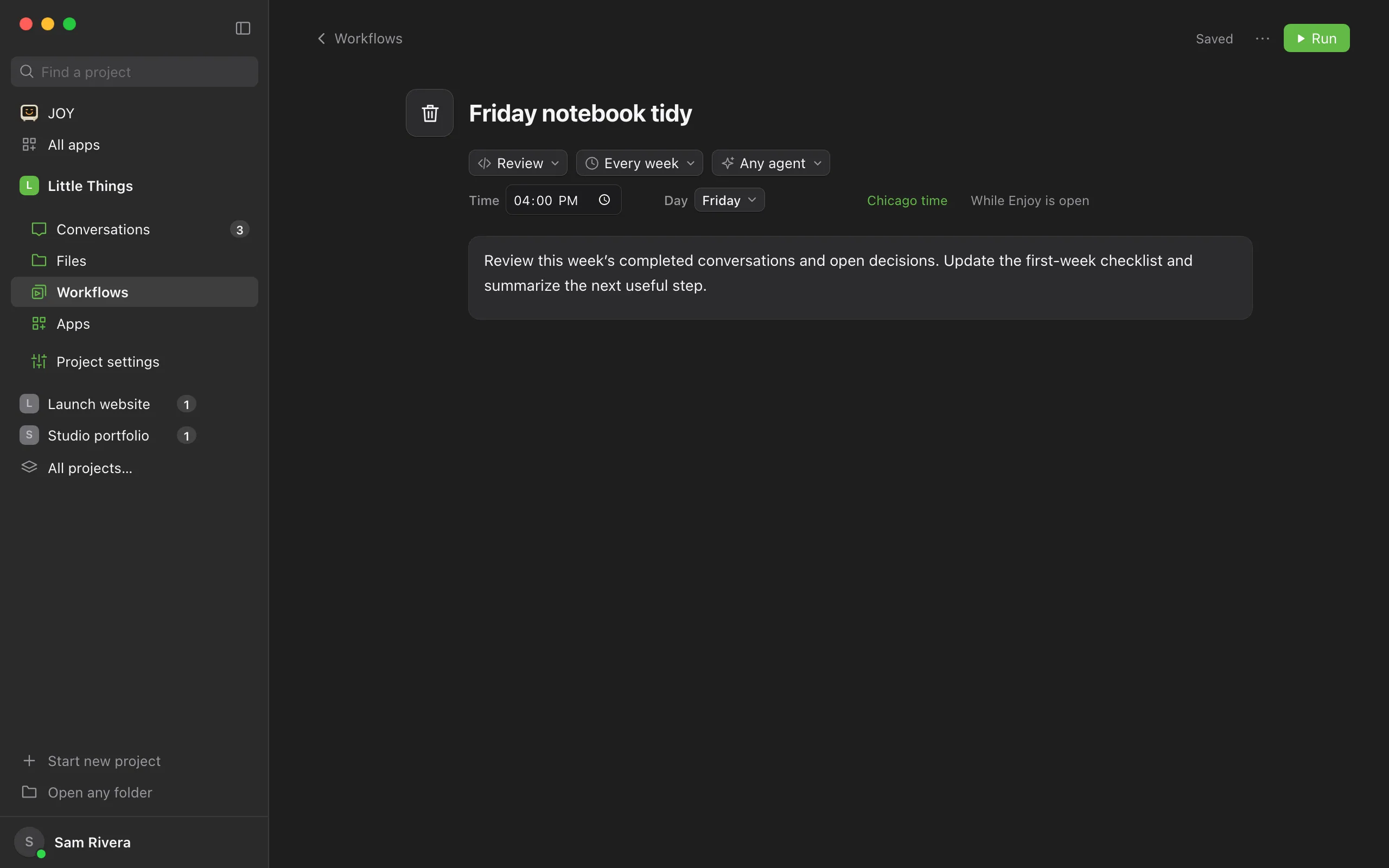Toggle the sidebar panel icon
This screenshot has width=1389, height=868.
(243, 28)
